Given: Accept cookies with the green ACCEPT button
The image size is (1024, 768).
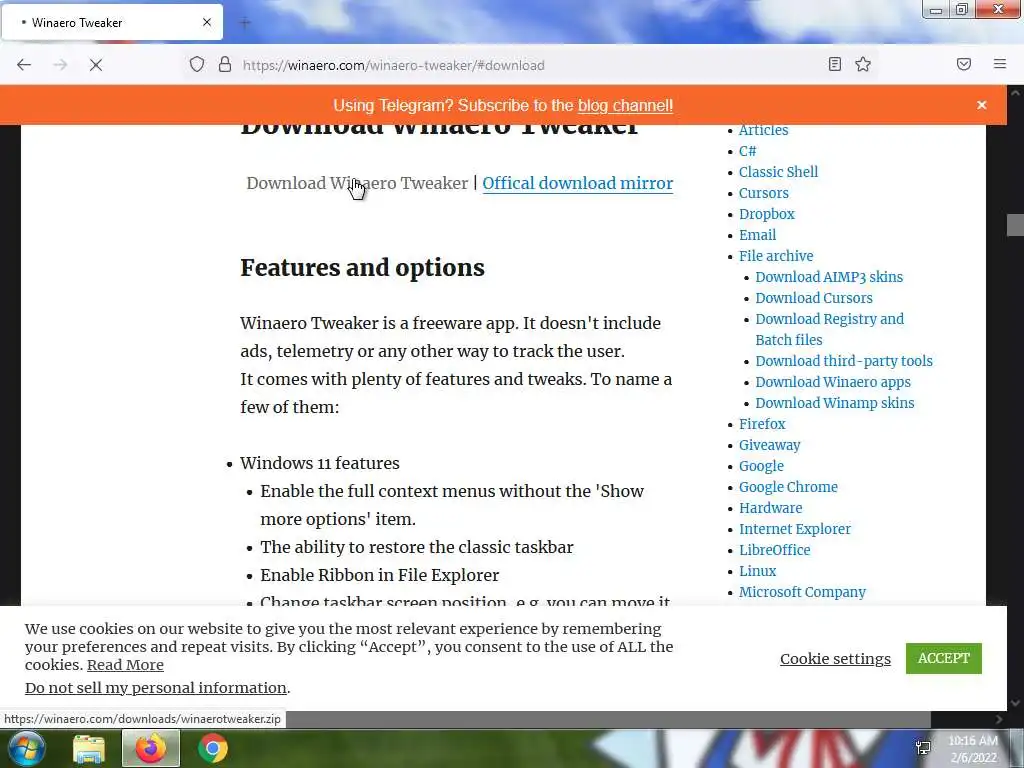Looking at the screenshot, I should (x=944, y=658).
